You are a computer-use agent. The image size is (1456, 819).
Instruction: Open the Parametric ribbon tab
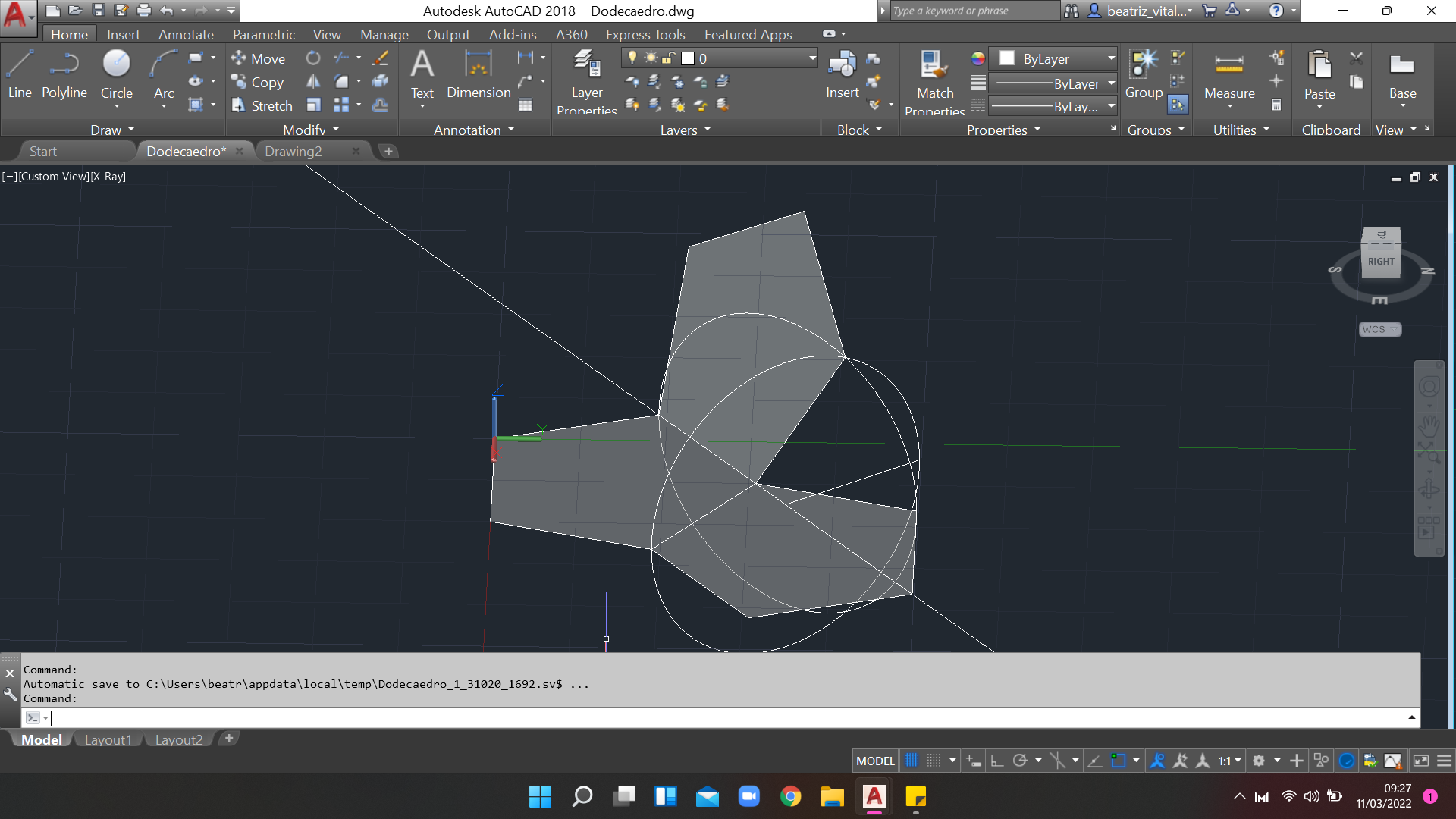click(x=264, y=34)
